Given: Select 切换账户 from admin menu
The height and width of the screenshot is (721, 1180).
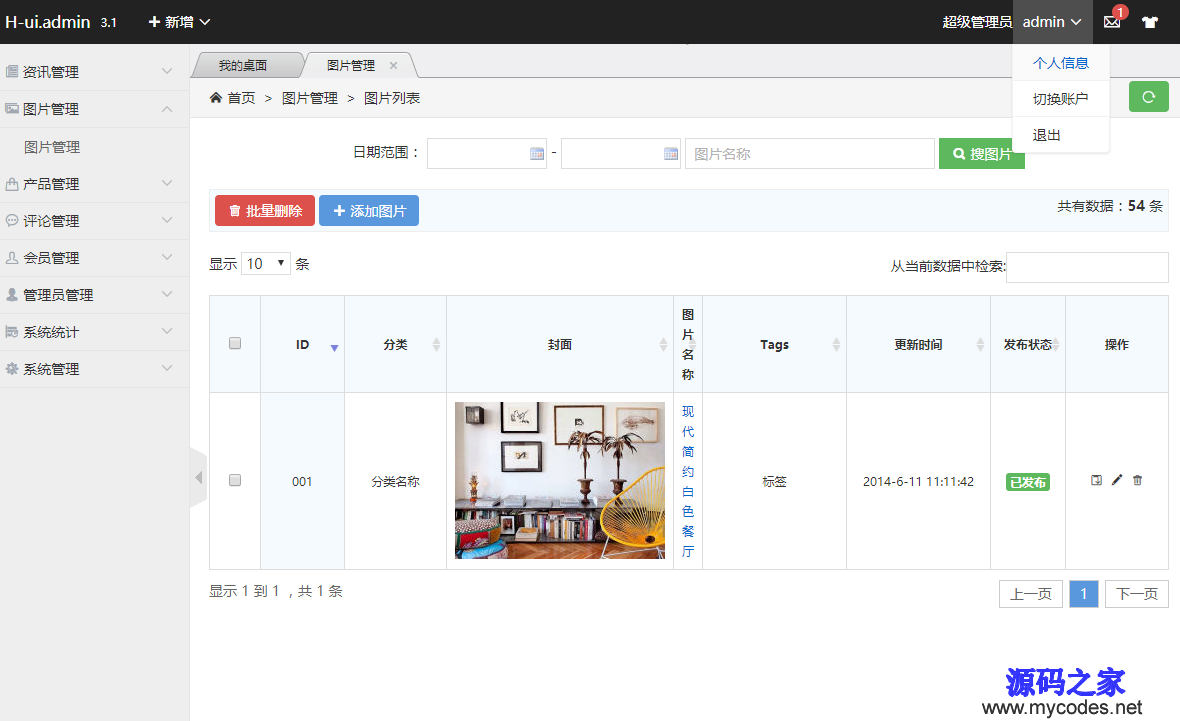Looking at the screenshot, I should coord(1060,99).
